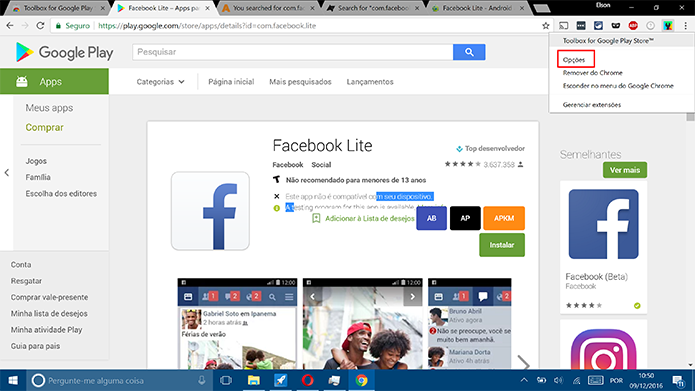Click the Cast extension icon
This screenshot has width=695, height=391.
[x=563, y=26]
